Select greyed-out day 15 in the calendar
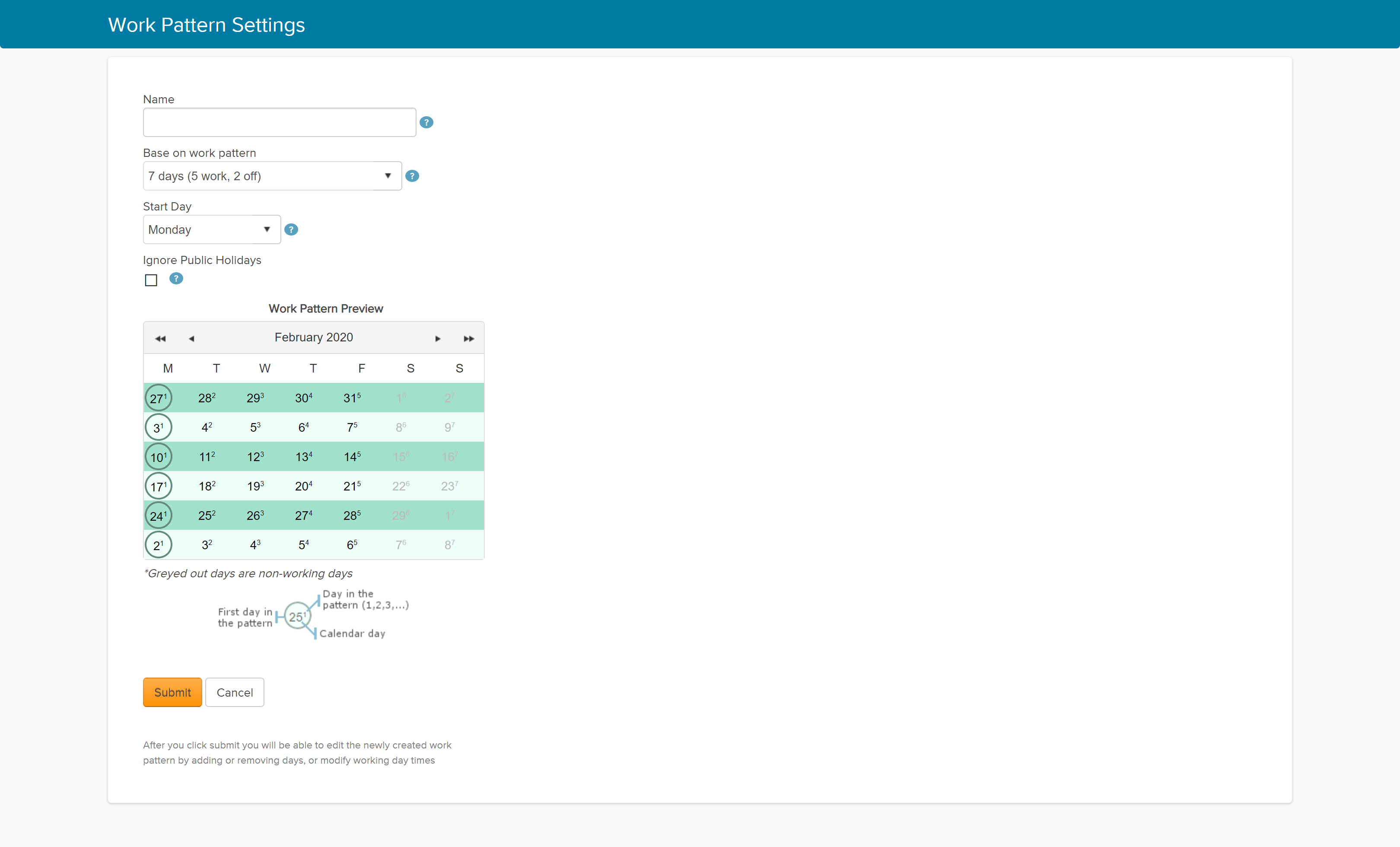The width and height of the screenshot is (1400, 847). pyautogui.click(x=401, y=457)
